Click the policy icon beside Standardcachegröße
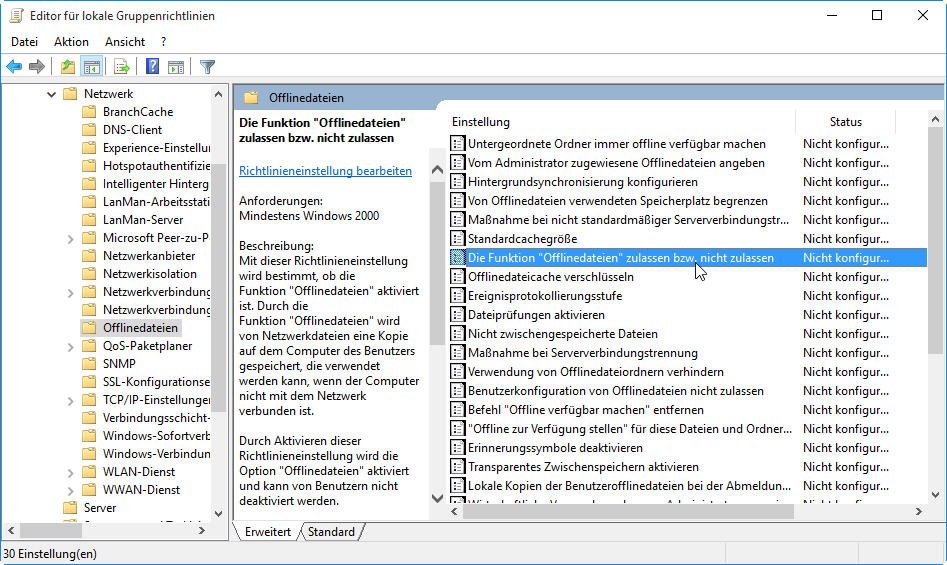 coord(458,238)
